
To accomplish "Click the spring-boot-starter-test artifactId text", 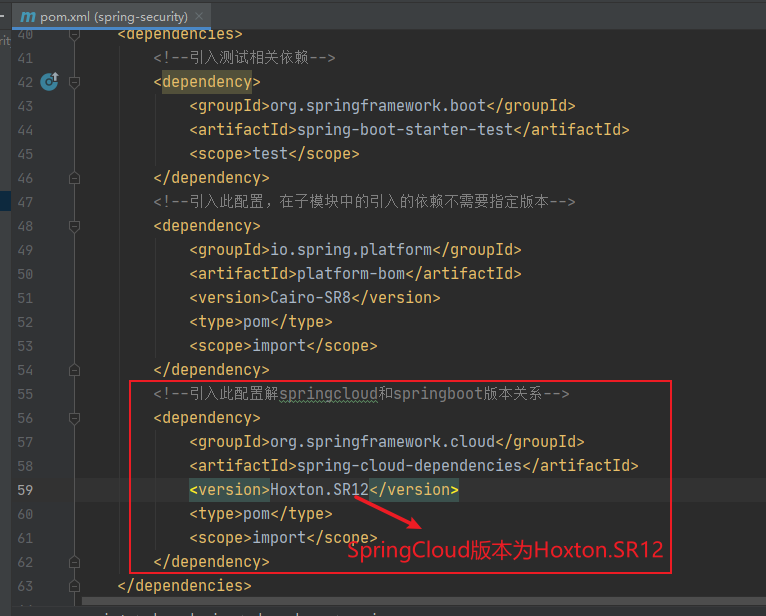I will pos(405,129).
